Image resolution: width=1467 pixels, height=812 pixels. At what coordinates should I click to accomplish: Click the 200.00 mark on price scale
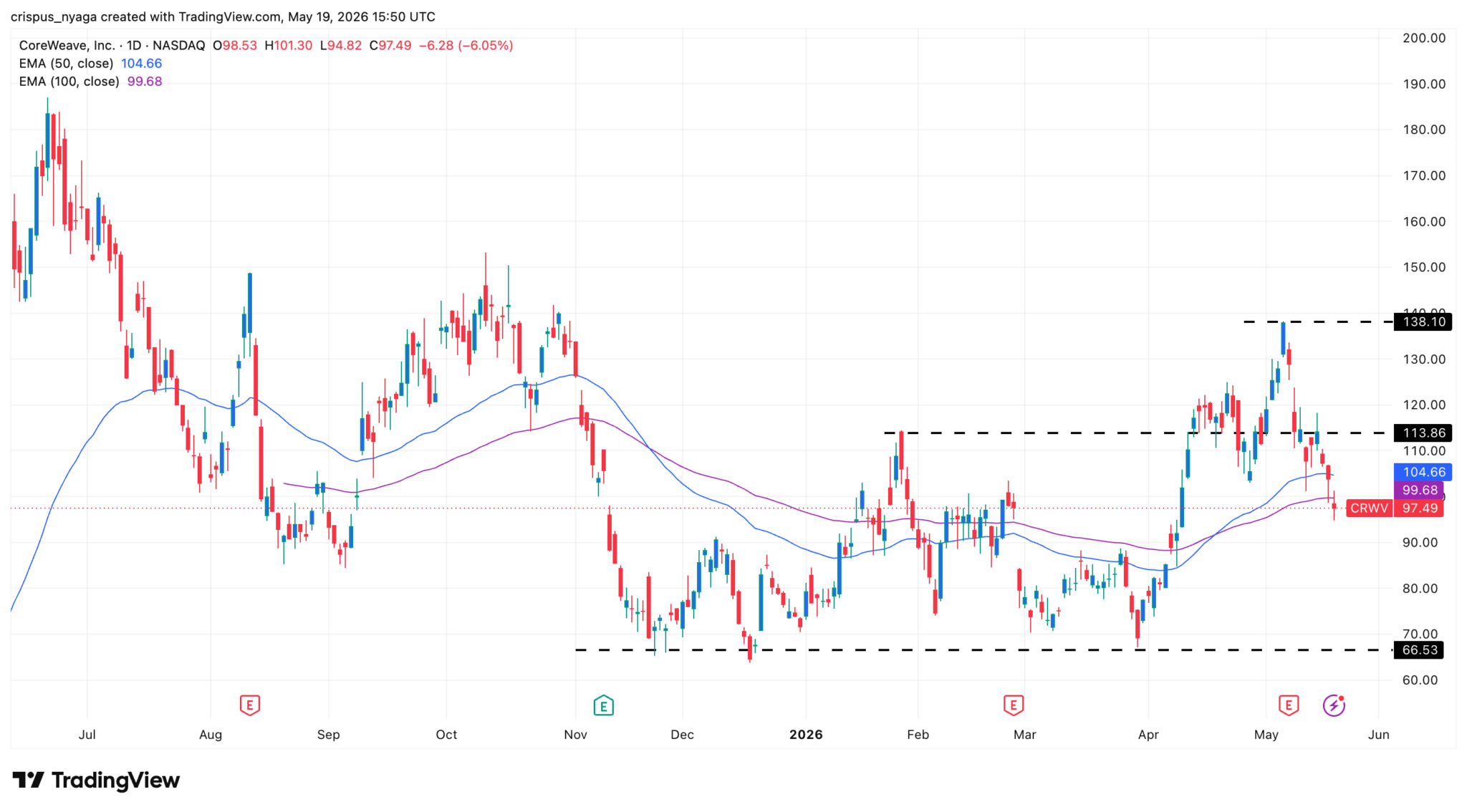pyautogui.click(x=1424, y=38)
